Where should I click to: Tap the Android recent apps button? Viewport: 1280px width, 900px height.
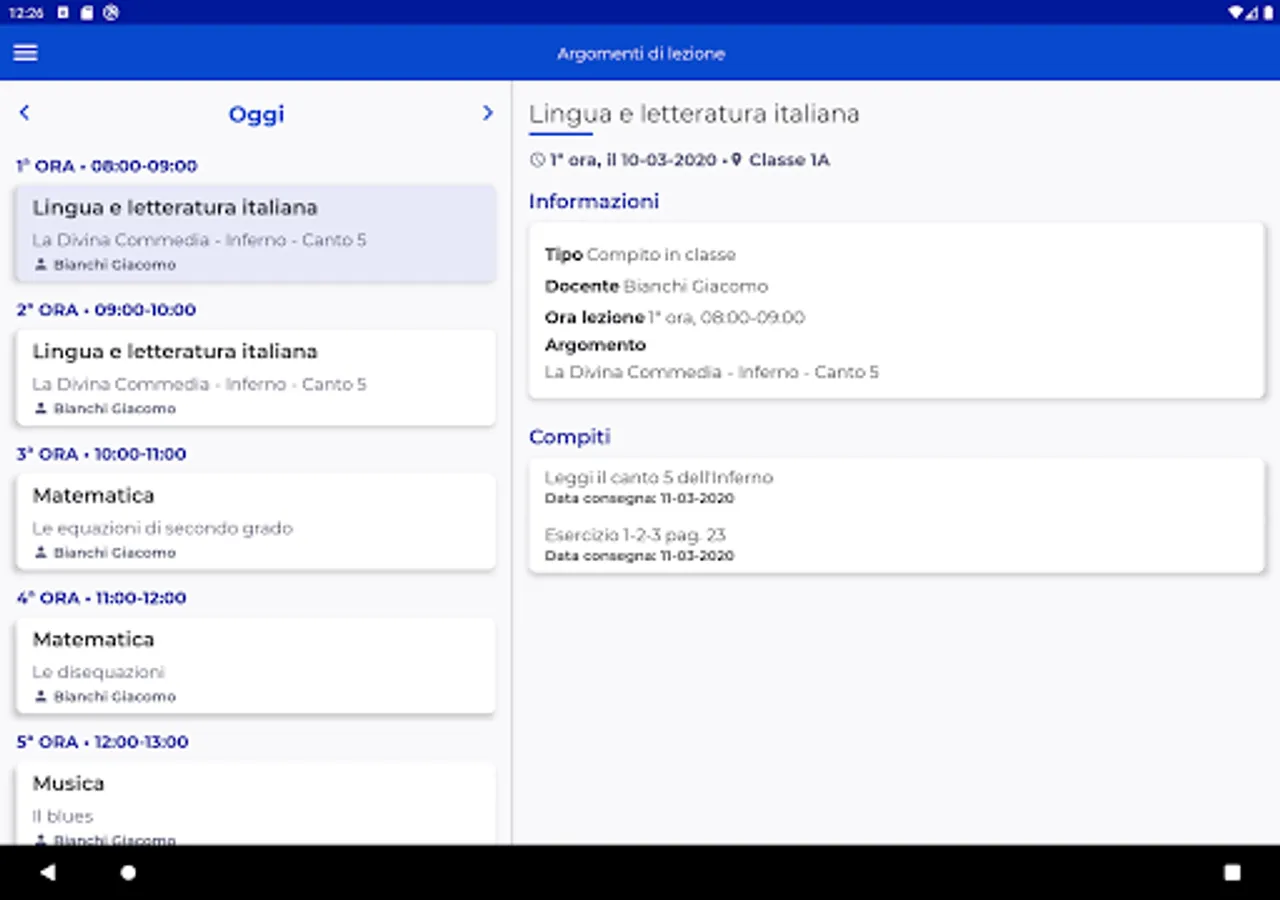[x=1232, y=872]
